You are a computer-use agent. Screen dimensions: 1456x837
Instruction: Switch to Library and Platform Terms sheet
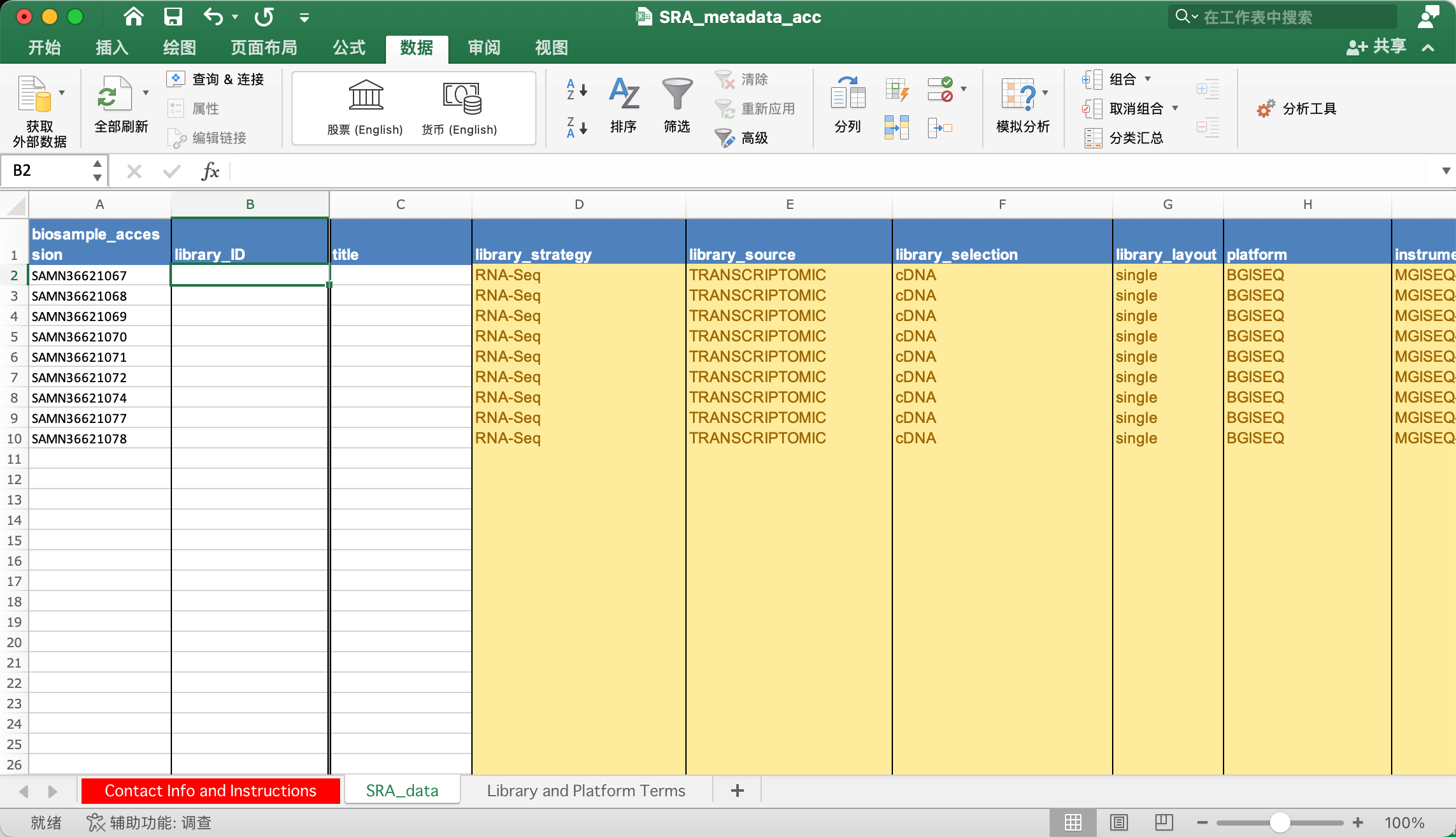pos(585,790)
